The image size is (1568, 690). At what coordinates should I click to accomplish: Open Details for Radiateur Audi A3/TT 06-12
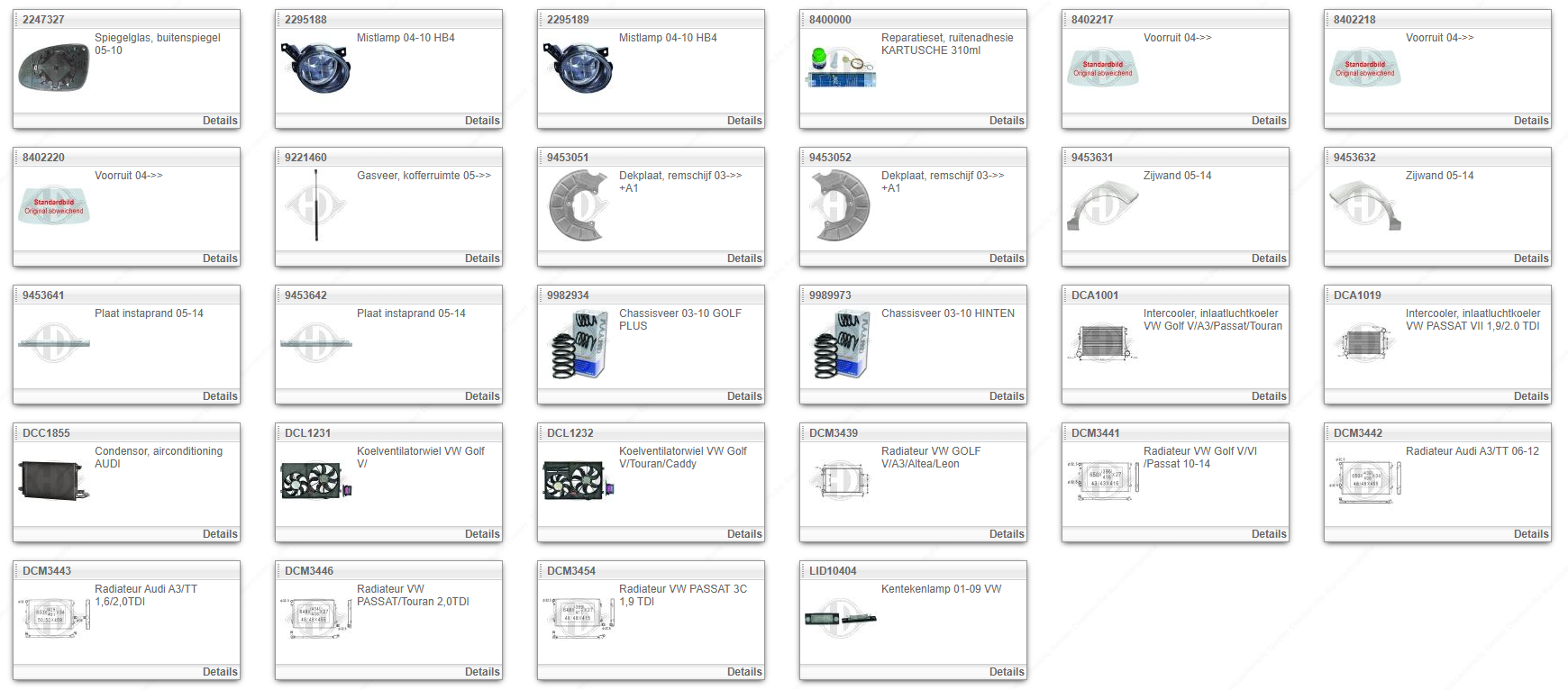coord(1530,534)
